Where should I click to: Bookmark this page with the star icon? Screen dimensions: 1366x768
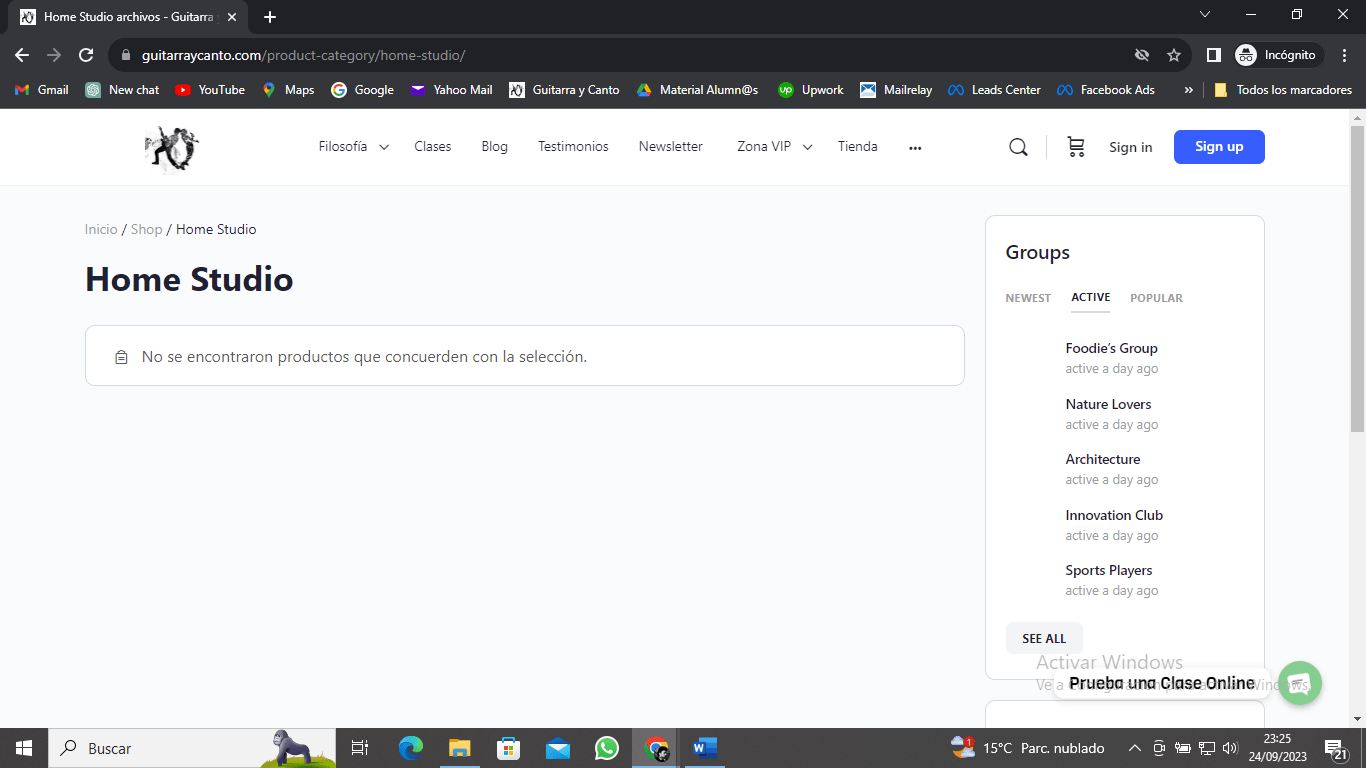(x=1174, y=55)
